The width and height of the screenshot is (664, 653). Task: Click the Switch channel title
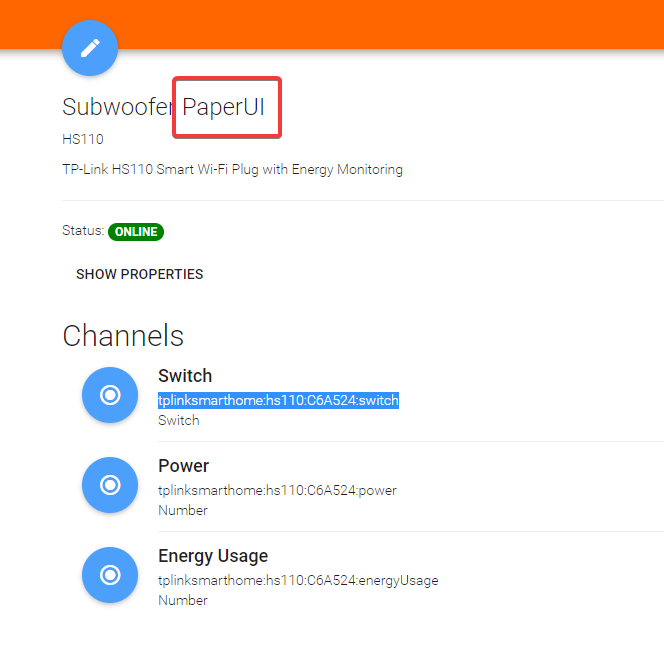click(185, 376)
